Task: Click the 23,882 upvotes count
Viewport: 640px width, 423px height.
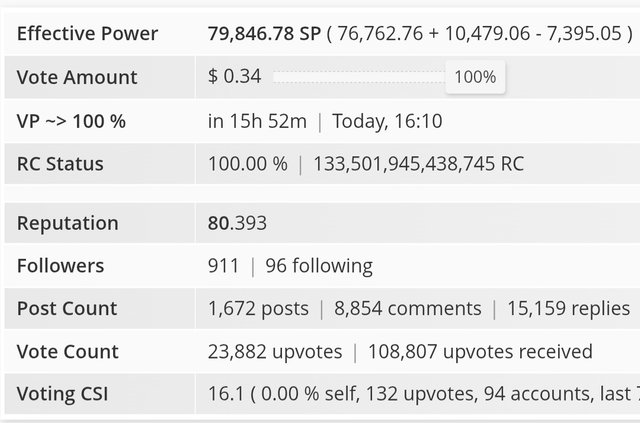Action: pos(275,352)
